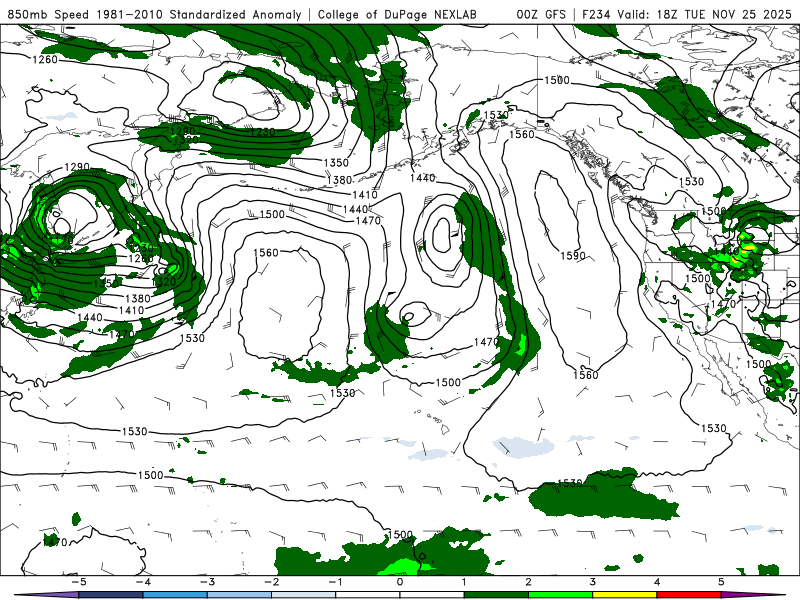Click the '-5' color bar label
This screenshot has height=600, width=800.
[x=79, y=582]
